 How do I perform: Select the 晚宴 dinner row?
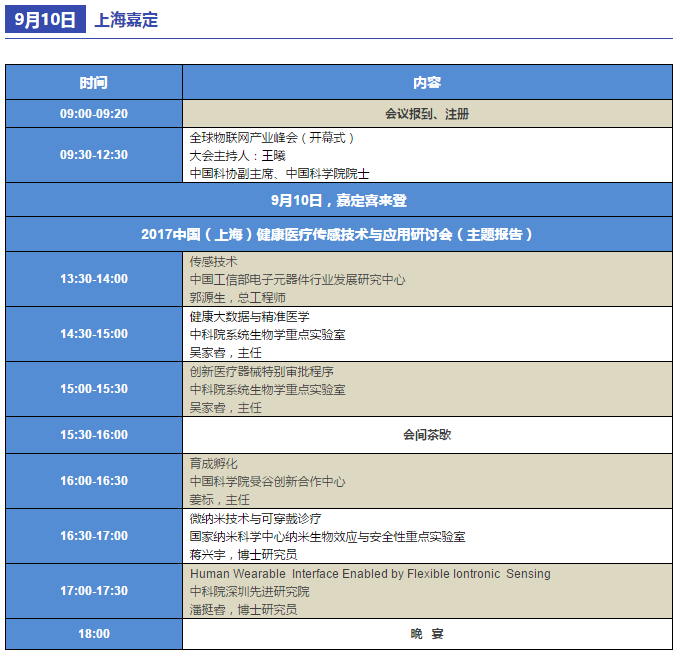(427, 633)
